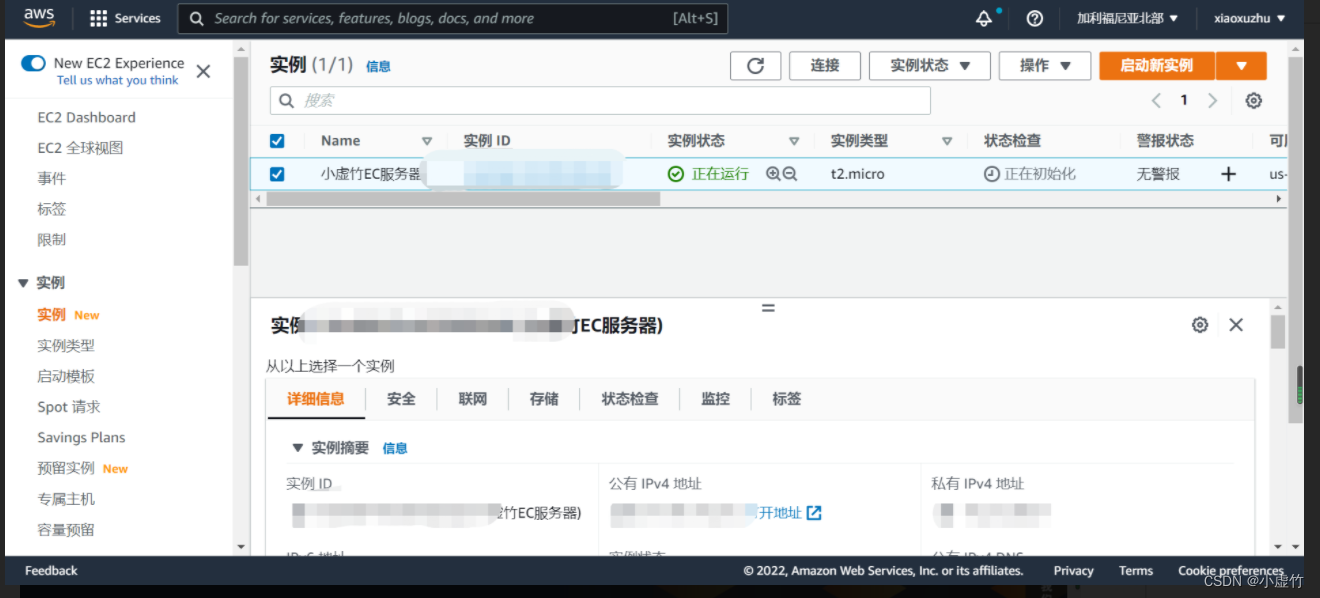Click Tell us what you think link
Image resolution: width=1320 pixels, height=598 pixels.
tap(118, 81)
